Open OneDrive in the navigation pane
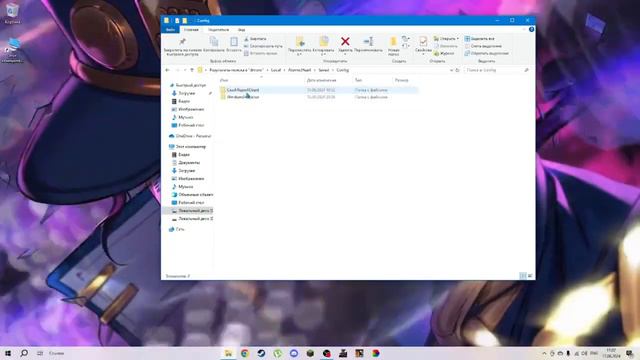The height and width of the screenshot is (360, 640). coord(190,136)
